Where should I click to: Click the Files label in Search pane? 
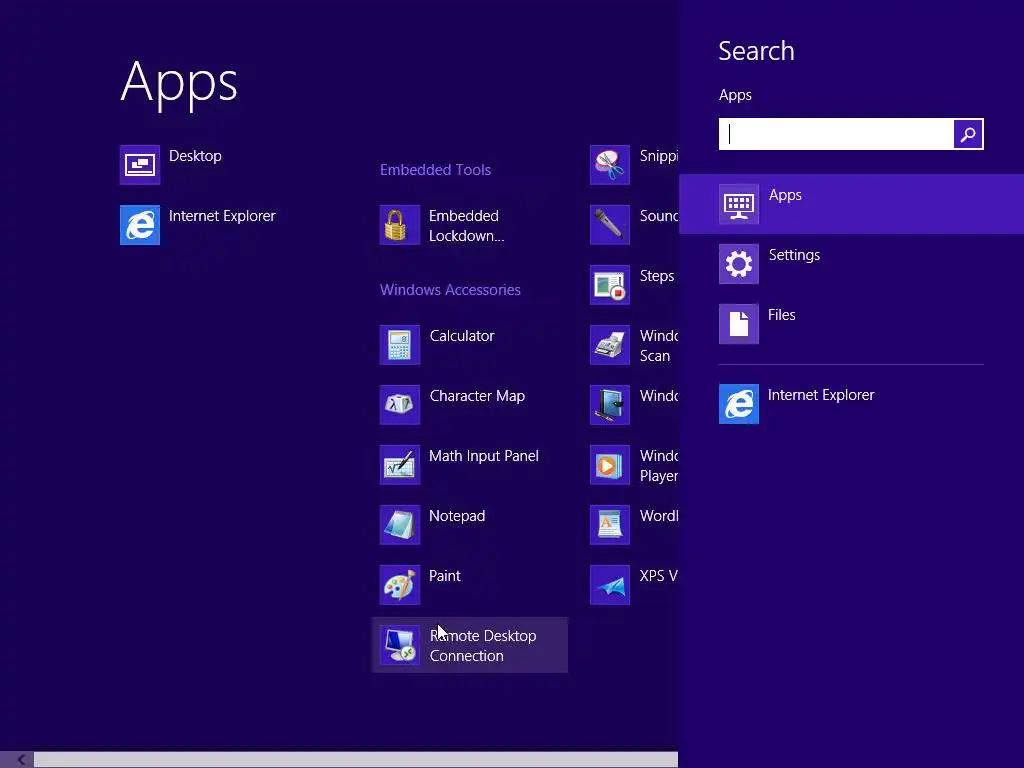pos(782,315)
